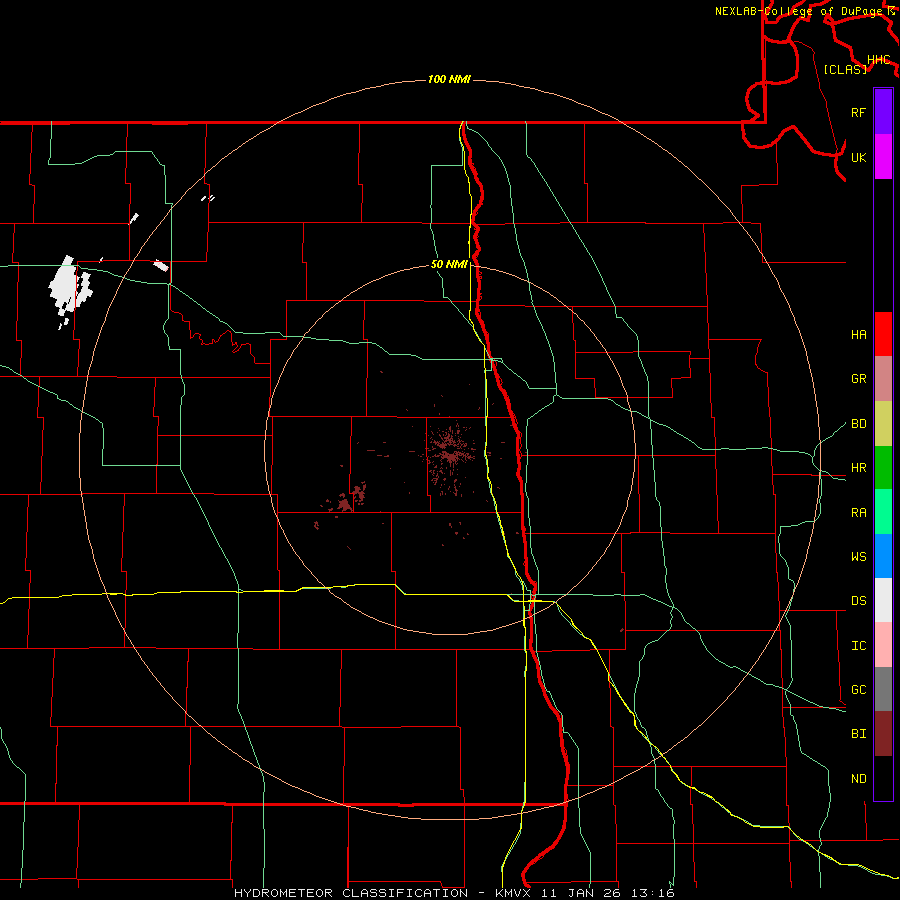The width and height of the screenshot is (900, 900).
Task: Click the "HA" legend label
Action: (x=859, y=334)
